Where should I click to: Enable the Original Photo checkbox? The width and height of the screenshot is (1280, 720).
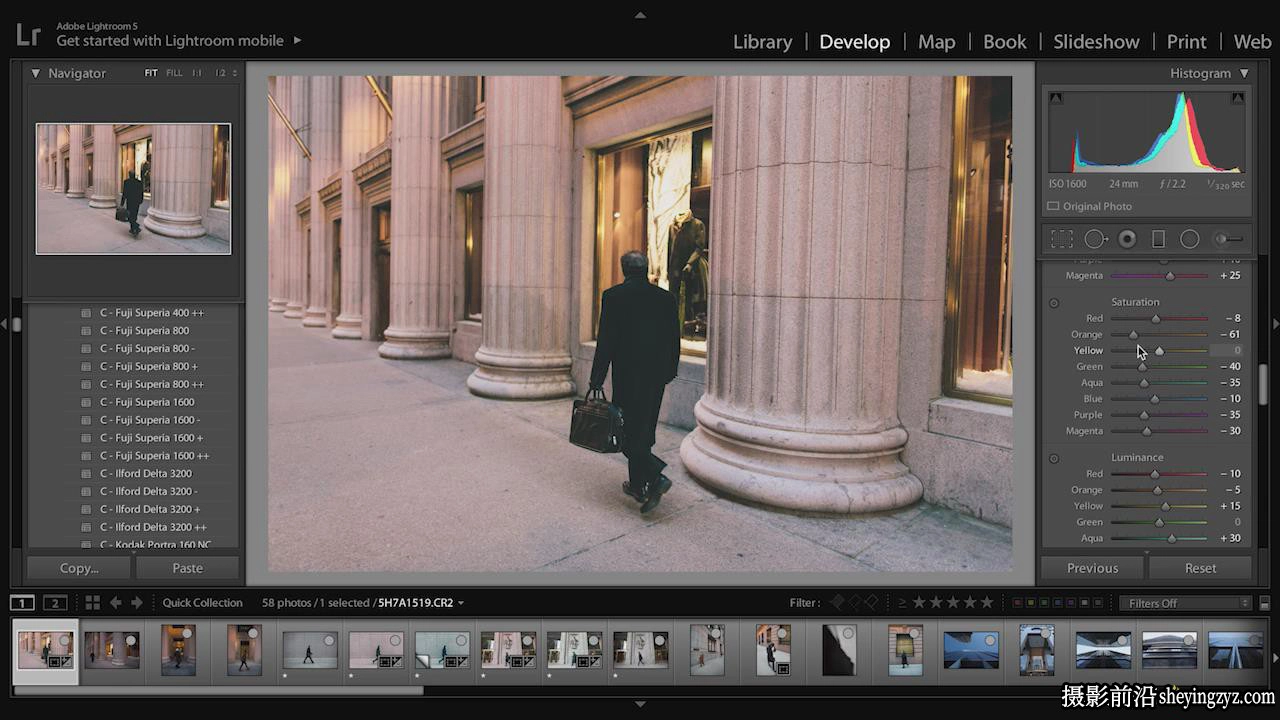pyautogui.click(x=1053, y=206)
